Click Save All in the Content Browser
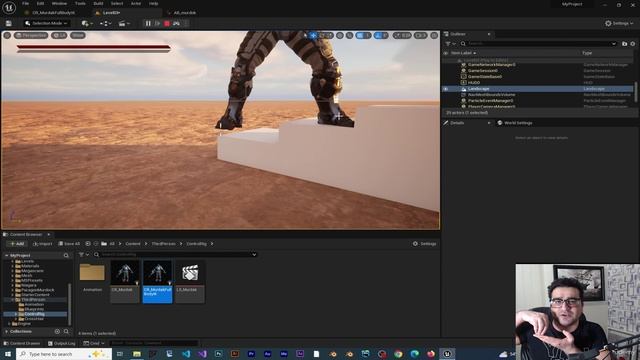The image size is (640, 360). point(69,244)
